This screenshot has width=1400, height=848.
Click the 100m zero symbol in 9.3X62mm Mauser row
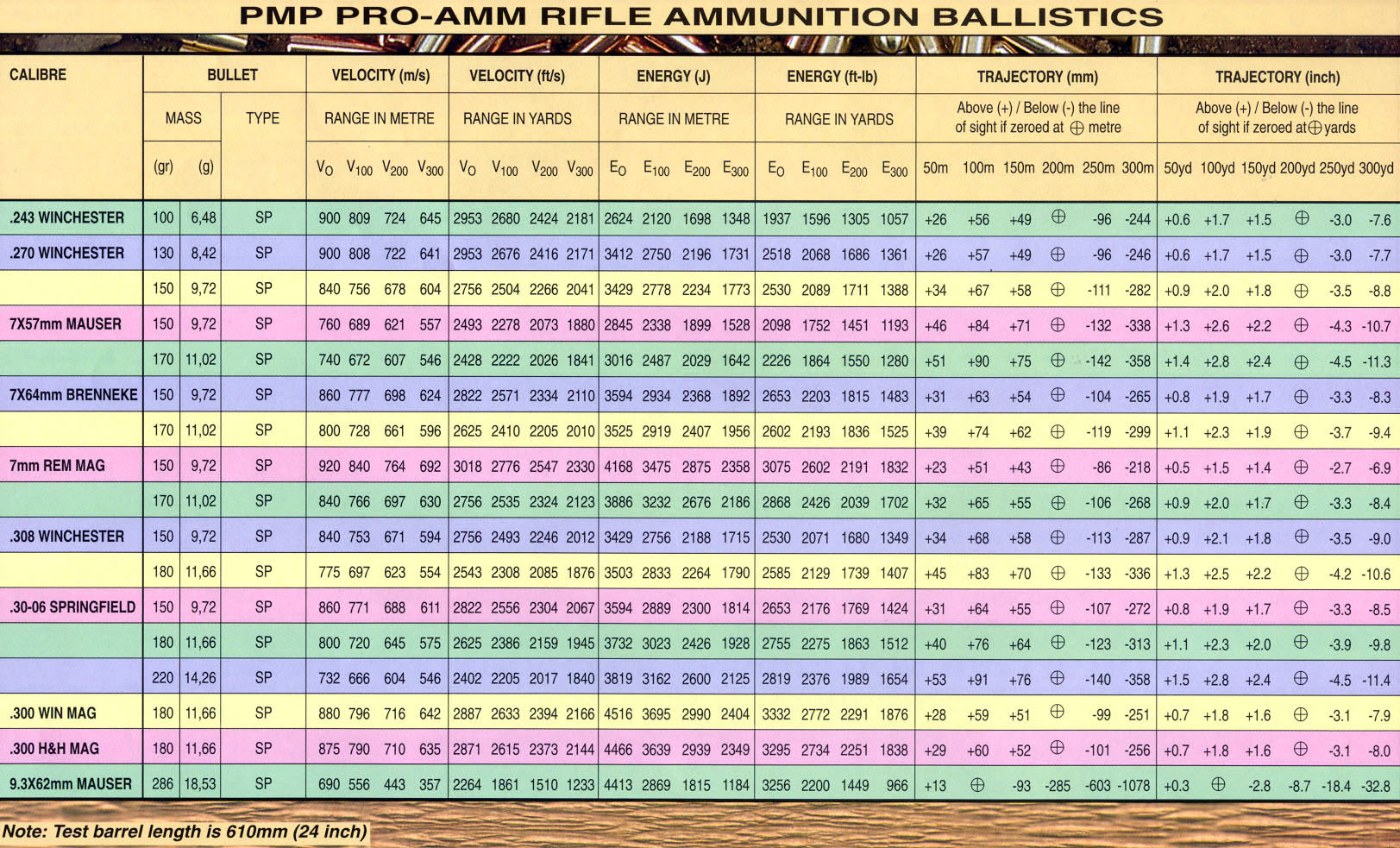tap(977, 784)
